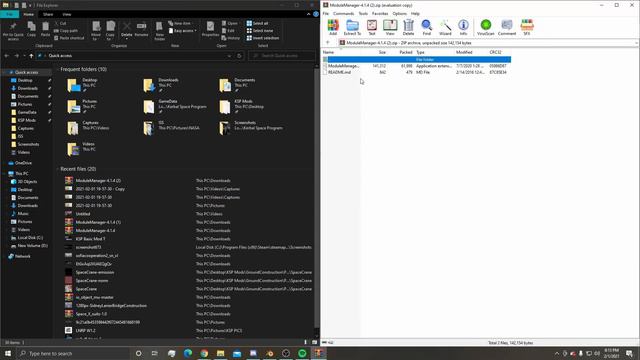
Task: Click Cut in Explorer ribbon
Action: [60, 23]
